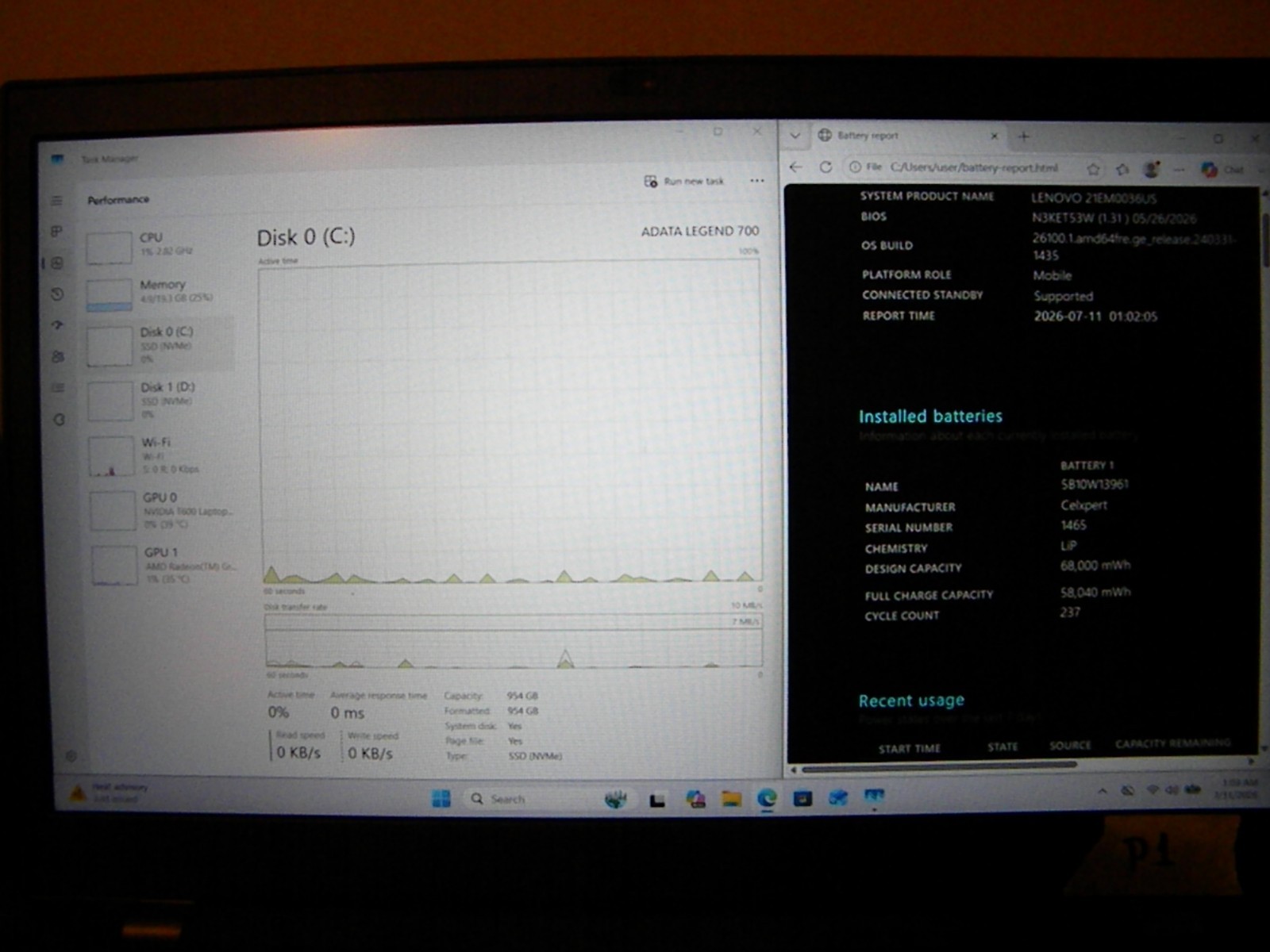This screenshot has height=952, width=1270.
Task: Select Disk 1 (D:) in performance list
Action: (160, 399)
